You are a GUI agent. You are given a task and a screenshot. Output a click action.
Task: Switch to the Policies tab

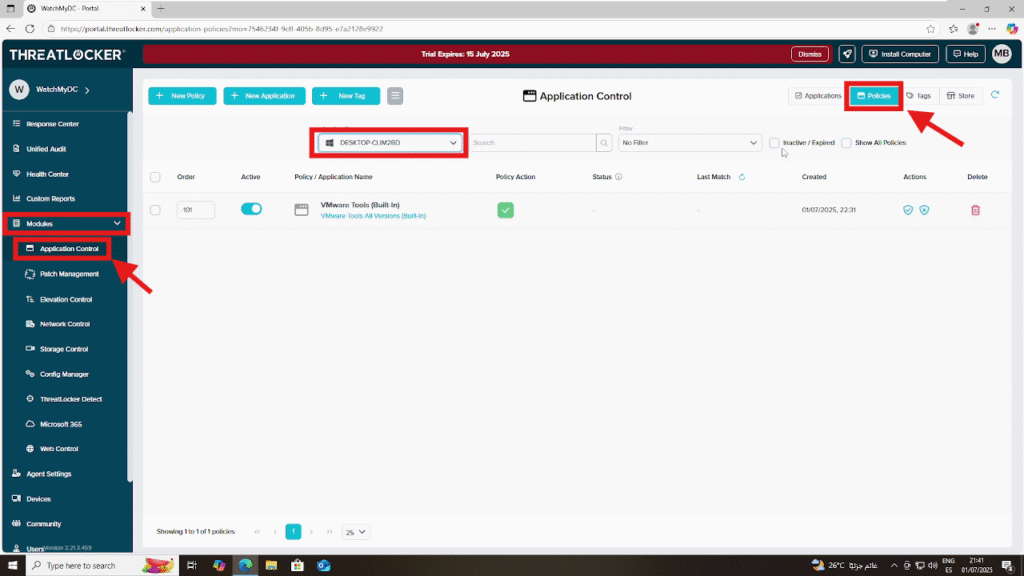pyautogui.click(x=874, y=96)
